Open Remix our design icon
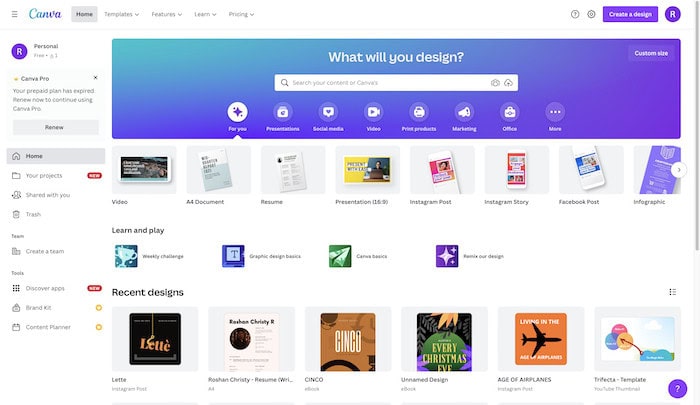This screenshot has width=700, height=405. 447,256
